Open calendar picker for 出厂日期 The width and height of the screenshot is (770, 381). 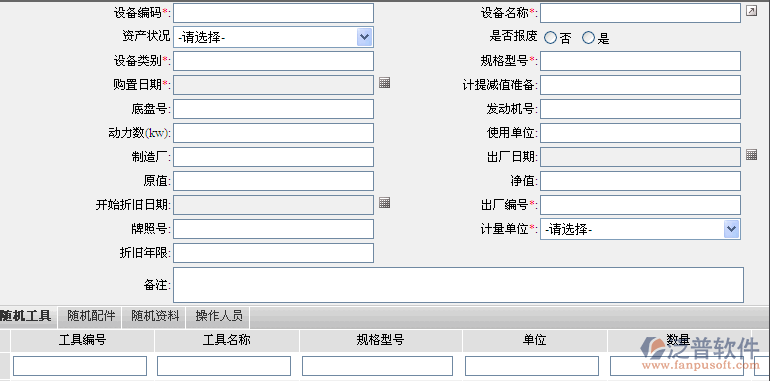coord(751,155)
